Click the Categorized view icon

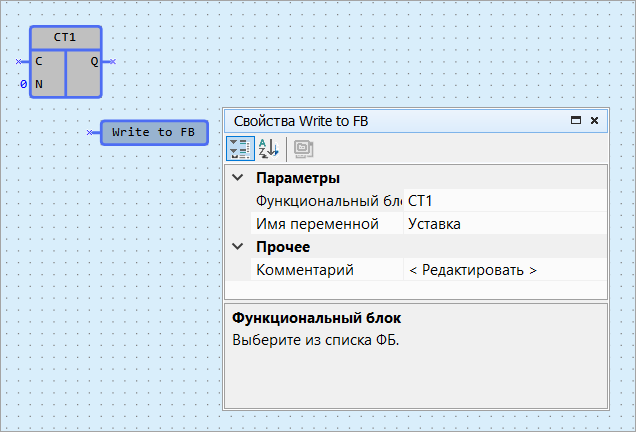click(x=240, y=149)
